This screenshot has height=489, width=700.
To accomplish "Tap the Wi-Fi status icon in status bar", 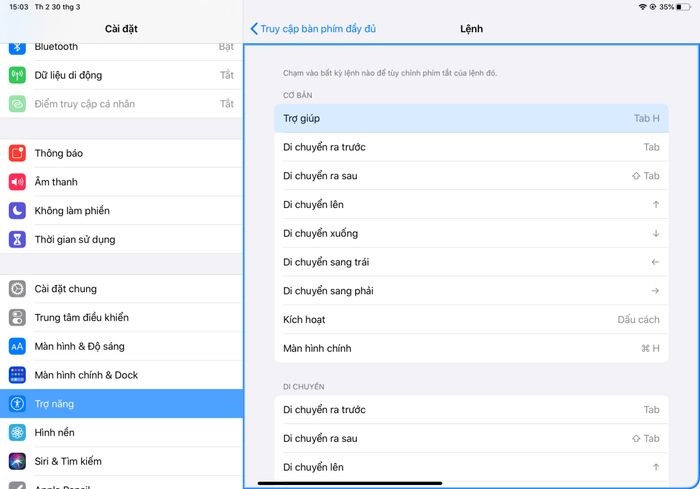I will click(x=642, y=7).
